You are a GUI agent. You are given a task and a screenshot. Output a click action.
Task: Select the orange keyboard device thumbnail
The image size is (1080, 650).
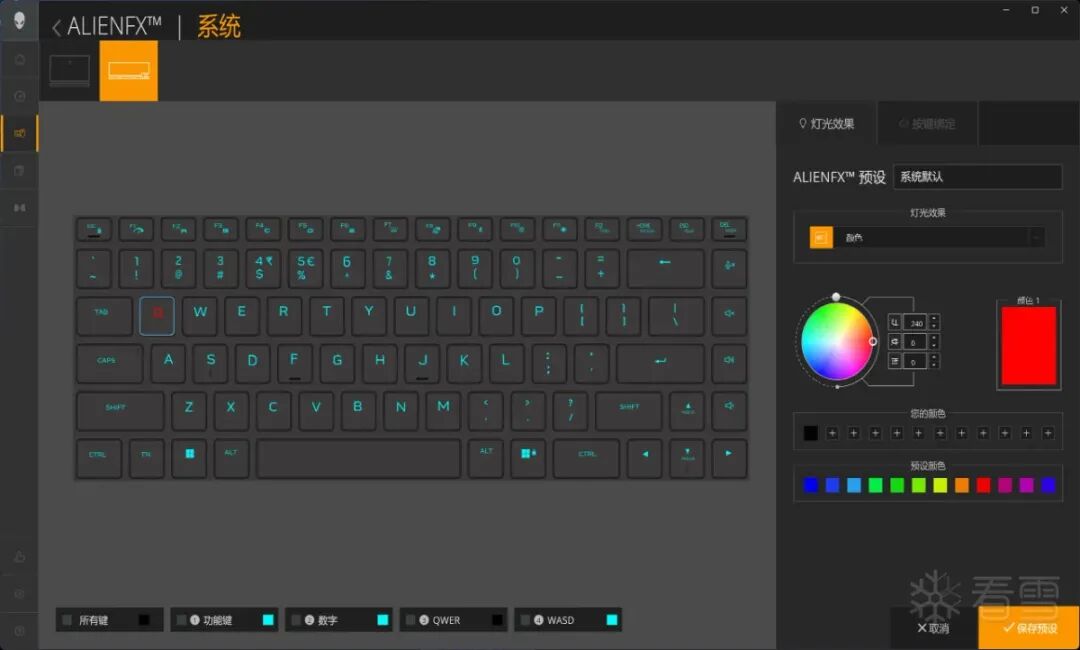[x=129, y=71]
